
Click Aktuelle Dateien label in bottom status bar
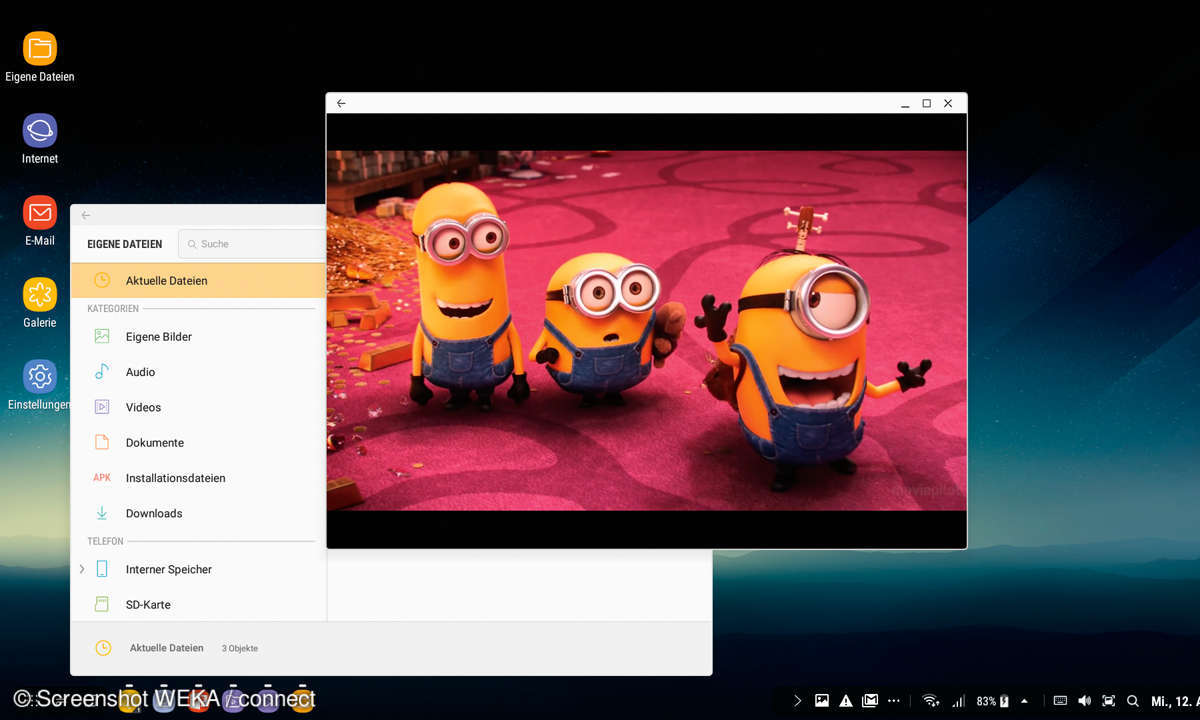[166, 648]
